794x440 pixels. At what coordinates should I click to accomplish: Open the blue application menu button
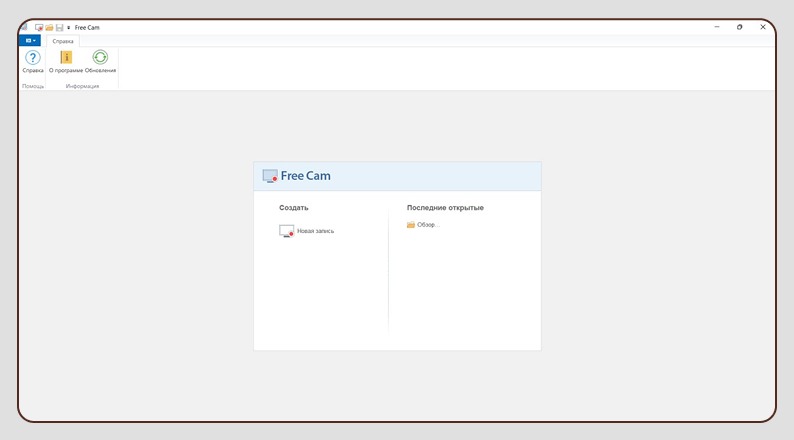pos(30,41)
